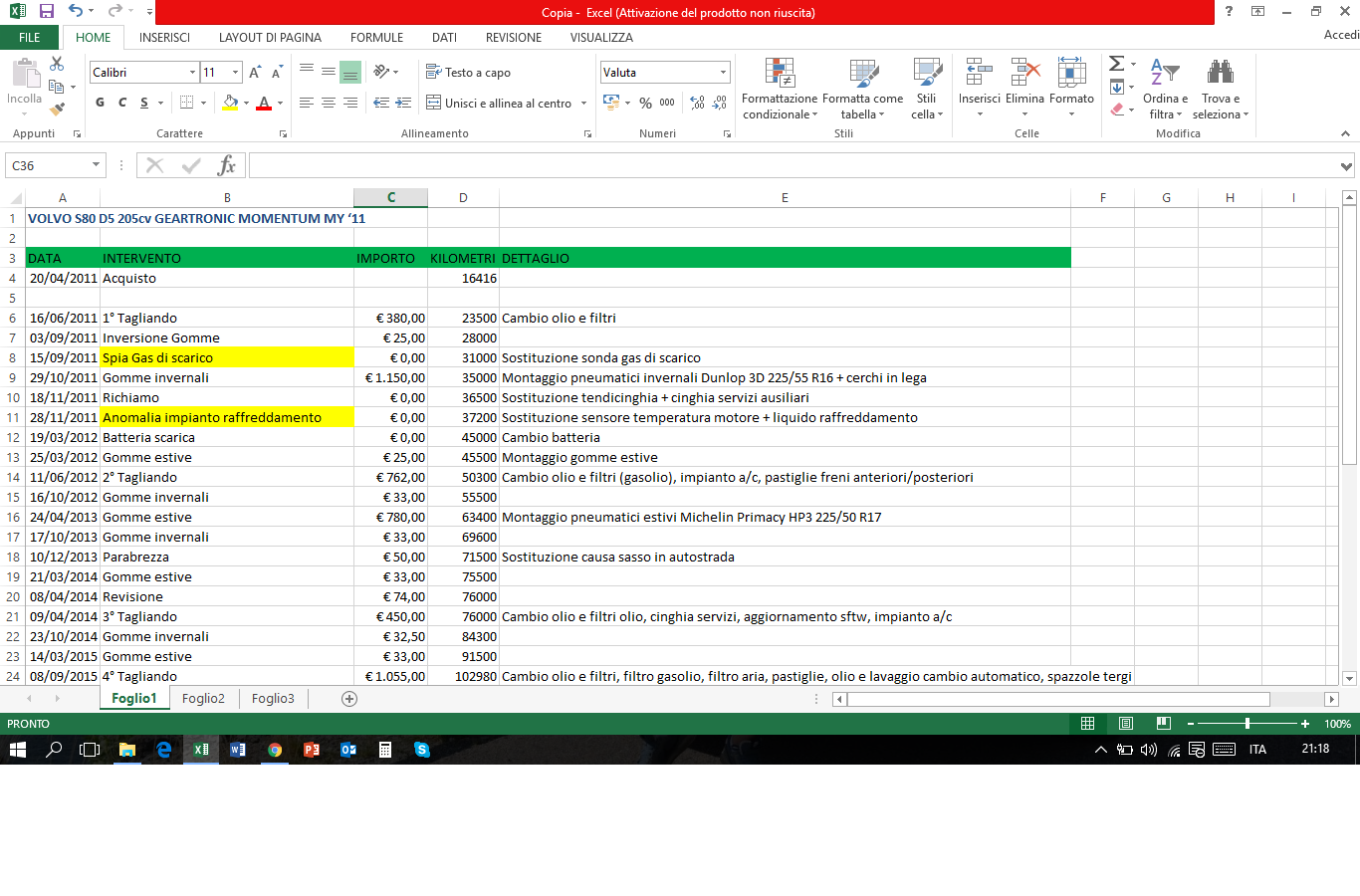The width and height of the screenshot is (1360, 896).
Task: Select the Foglio2 sheet tab
Action: coord(203,699)
